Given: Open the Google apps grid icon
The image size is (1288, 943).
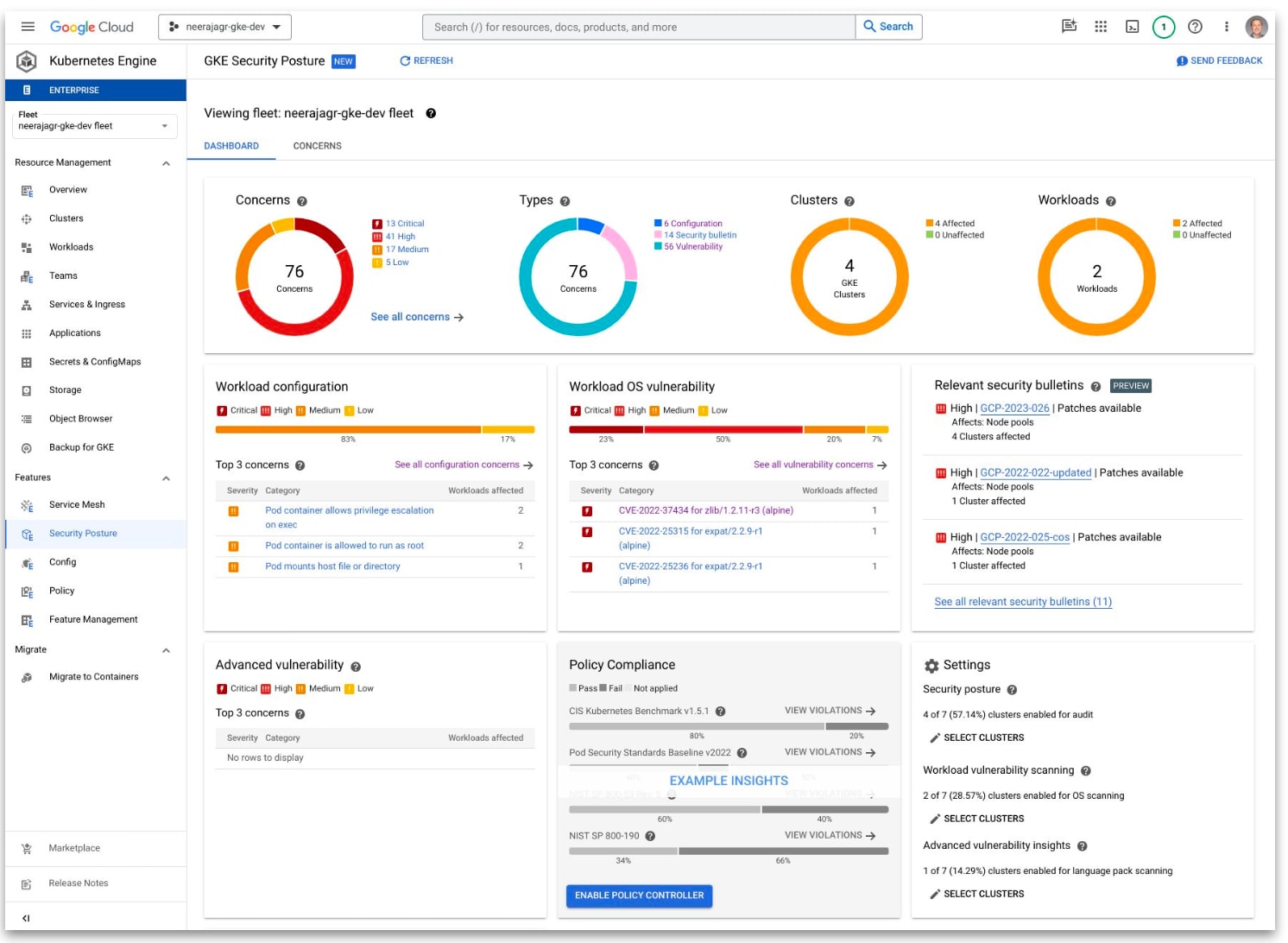Looking at the screenshot, I should pyautogui.click(x=1101, y=27).
